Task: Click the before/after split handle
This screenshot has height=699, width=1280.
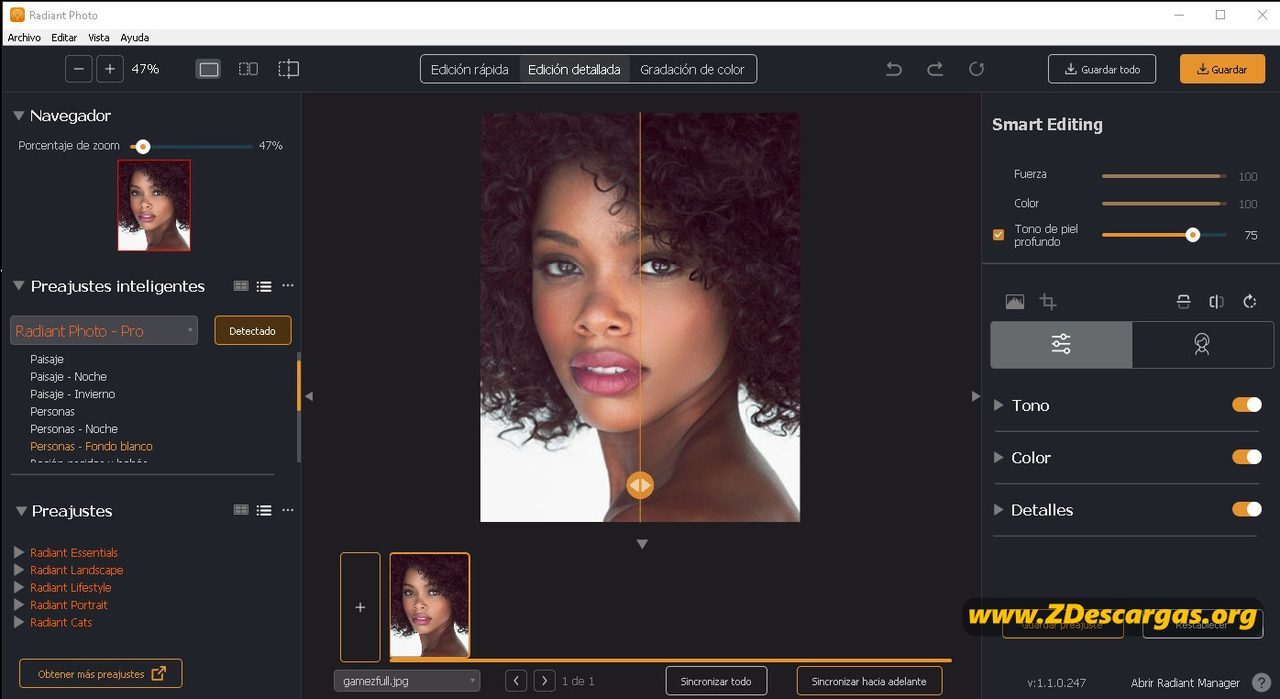Action: point(640,485)
